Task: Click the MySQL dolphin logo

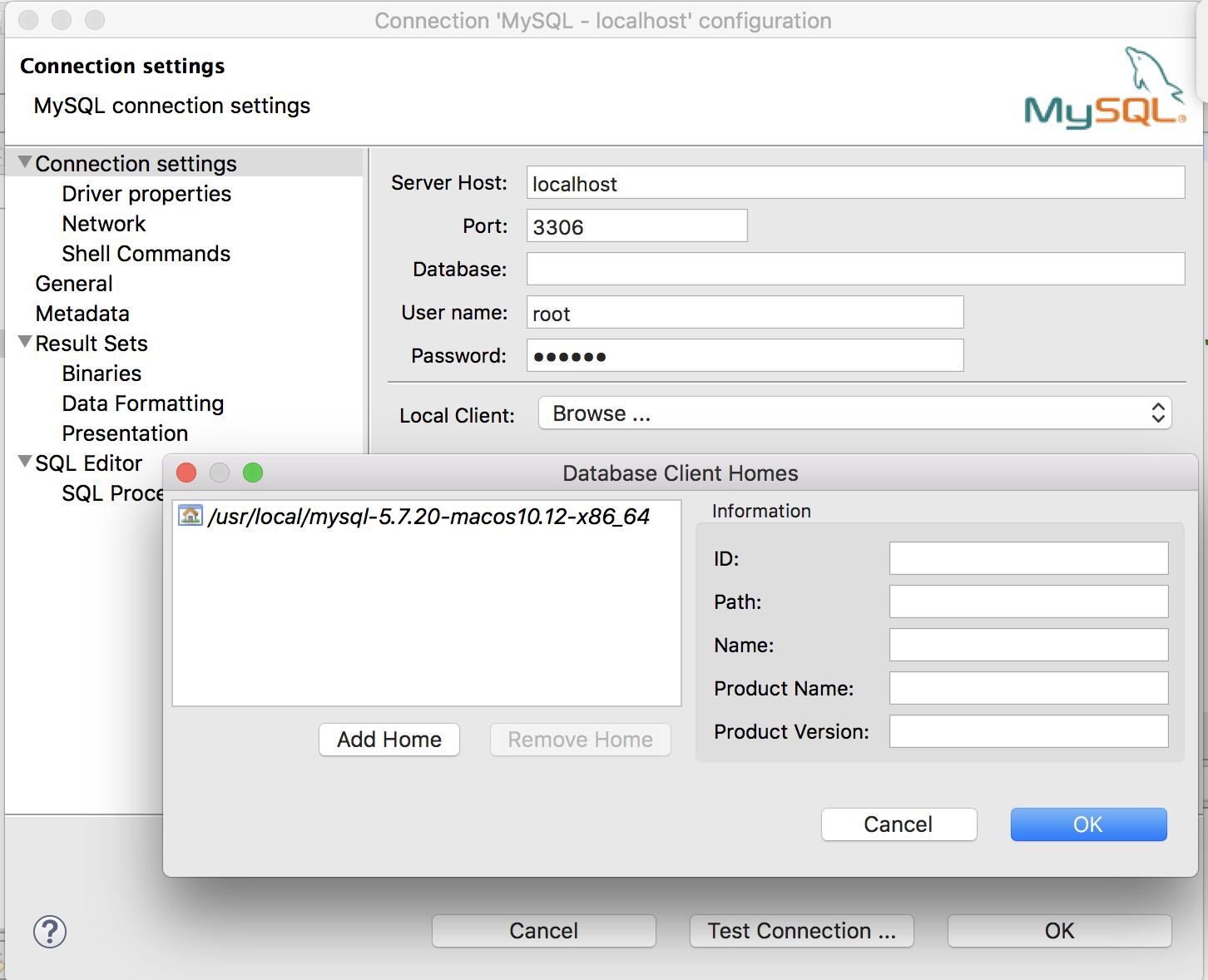Action: pyautogui.click(x=1106, y=87)
